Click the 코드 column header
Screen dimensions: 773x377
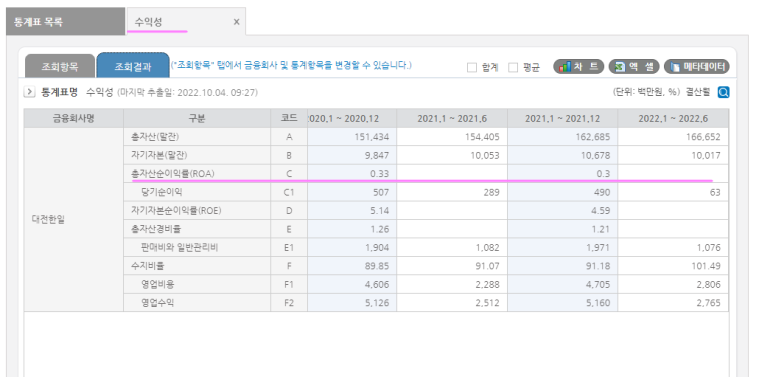click(x=289, y=119)
